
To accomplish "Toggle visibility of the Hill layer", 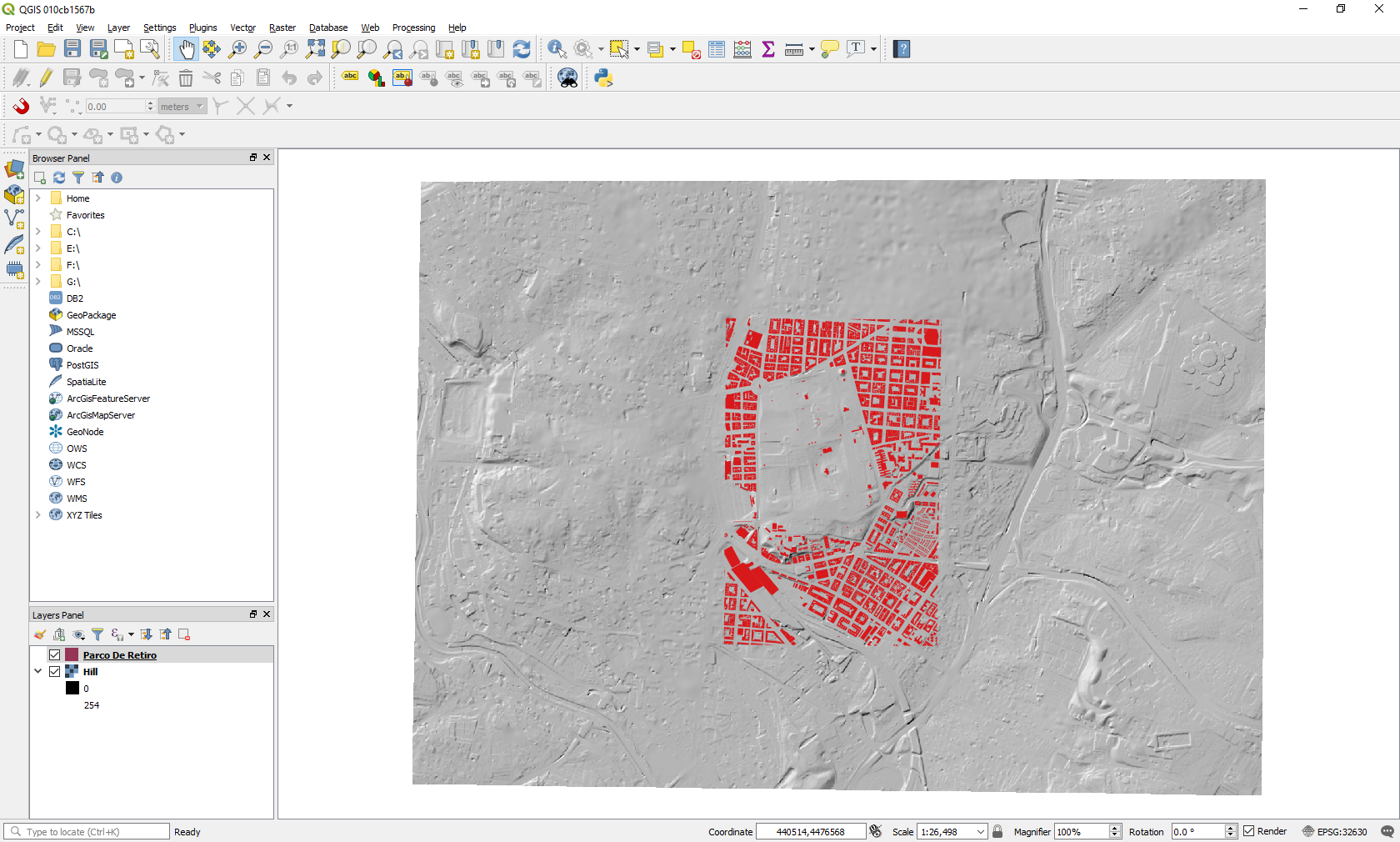I will pyautogui.click(x=54, y=671).
